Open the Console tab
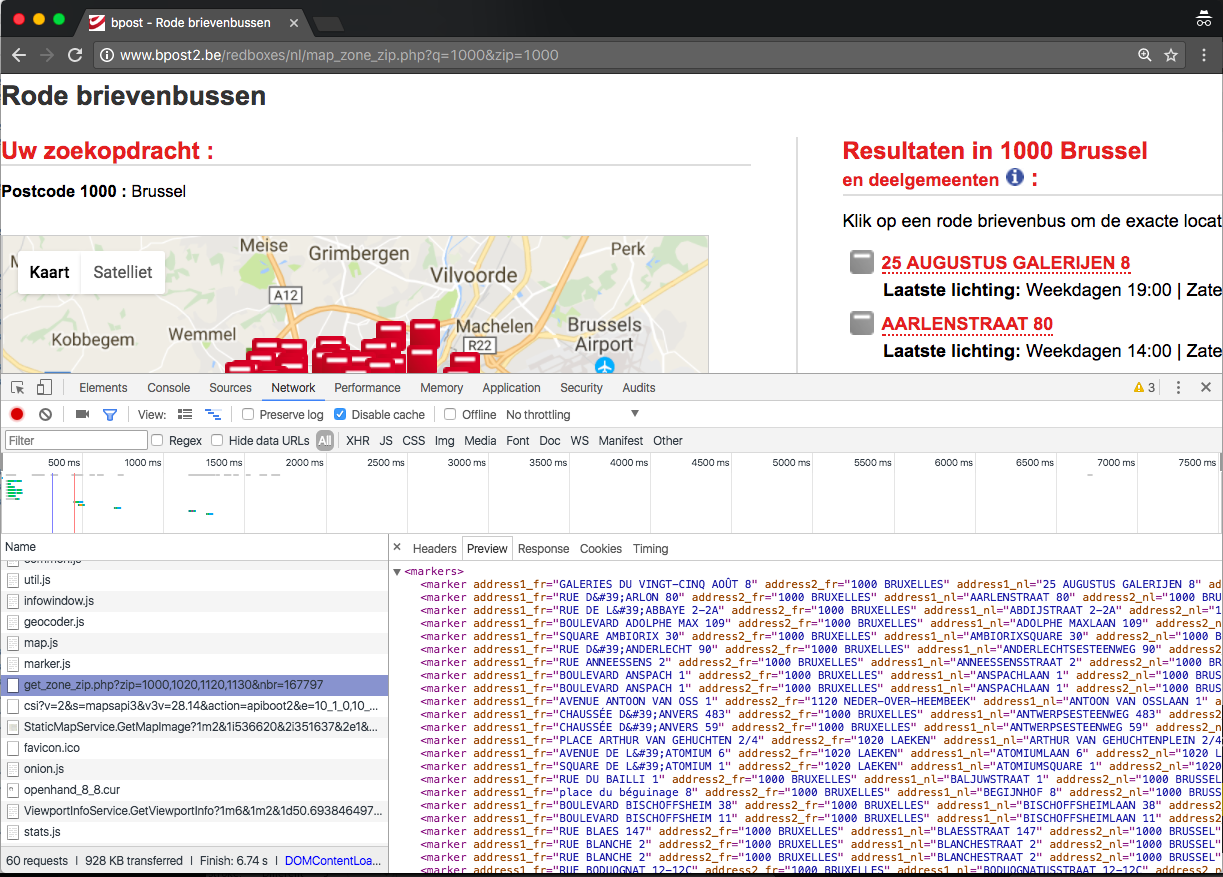 tap(169, 388)
